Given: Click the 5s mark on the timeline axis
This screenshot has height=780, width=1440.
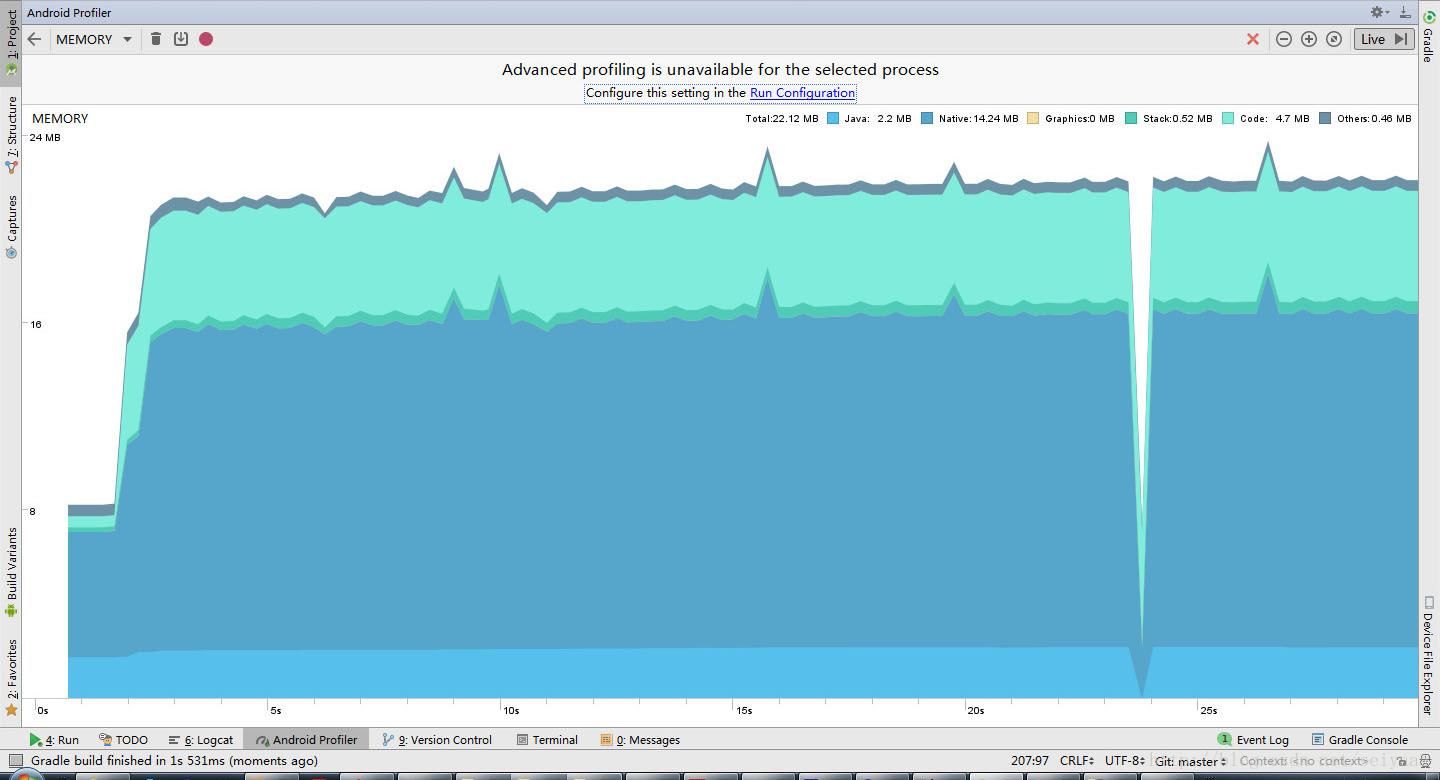Looking at the screenshot, I should coord(276,710).
